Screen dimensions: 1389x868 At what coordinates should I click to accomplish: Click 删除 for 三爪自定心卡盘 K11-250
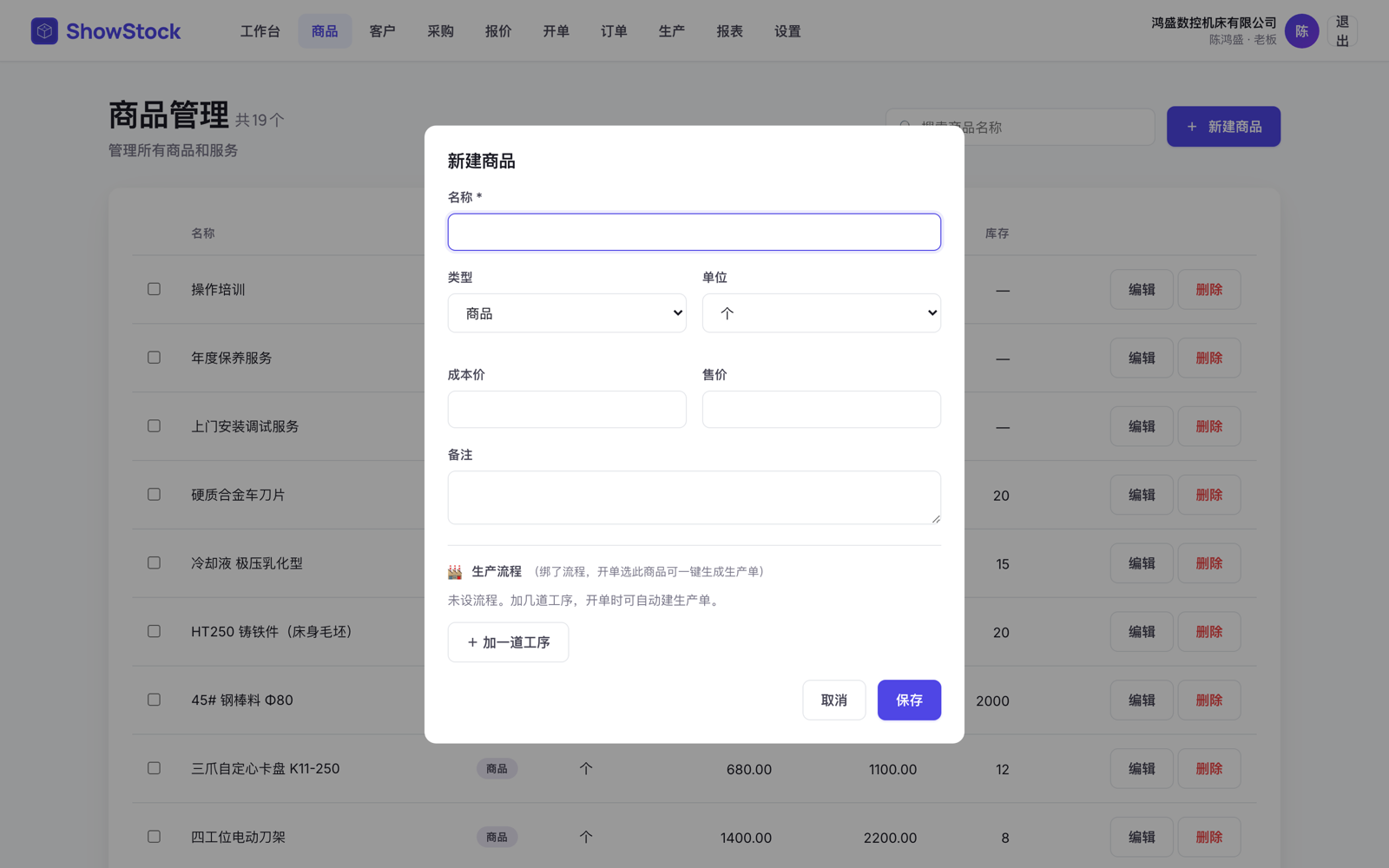click(x=1209, y=768)
